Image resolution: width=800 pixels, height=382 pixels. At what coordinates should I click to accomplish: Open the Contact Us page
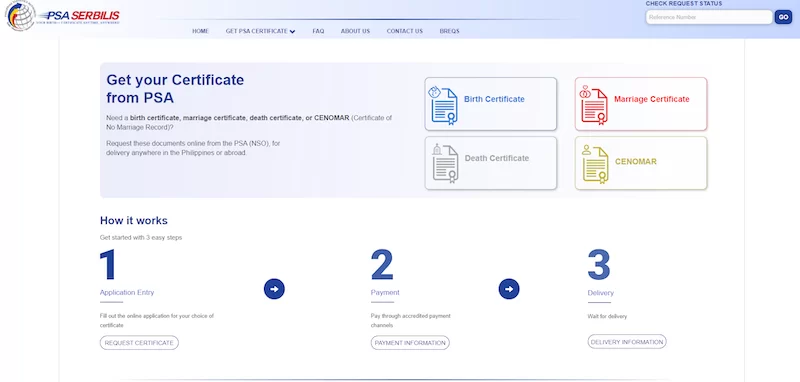(405, 31)
